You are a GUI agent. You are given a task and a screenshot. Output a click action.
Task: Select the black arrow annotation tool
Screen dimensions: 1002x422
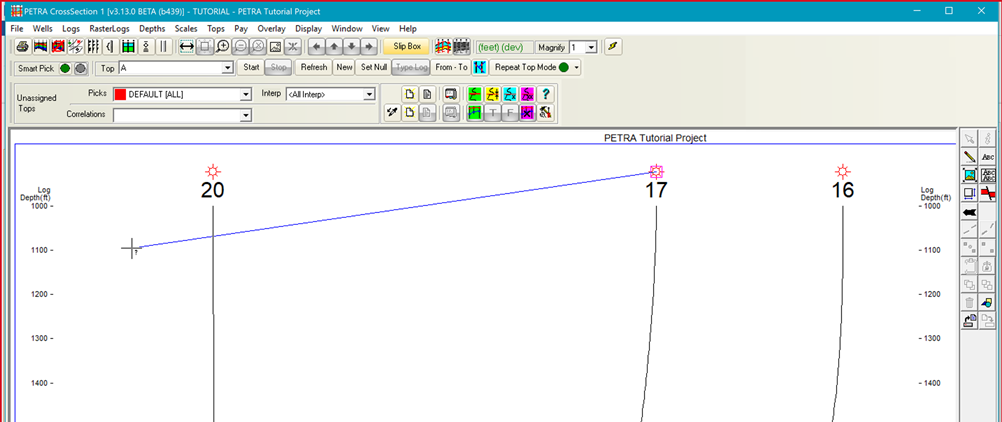coord(969,212)
